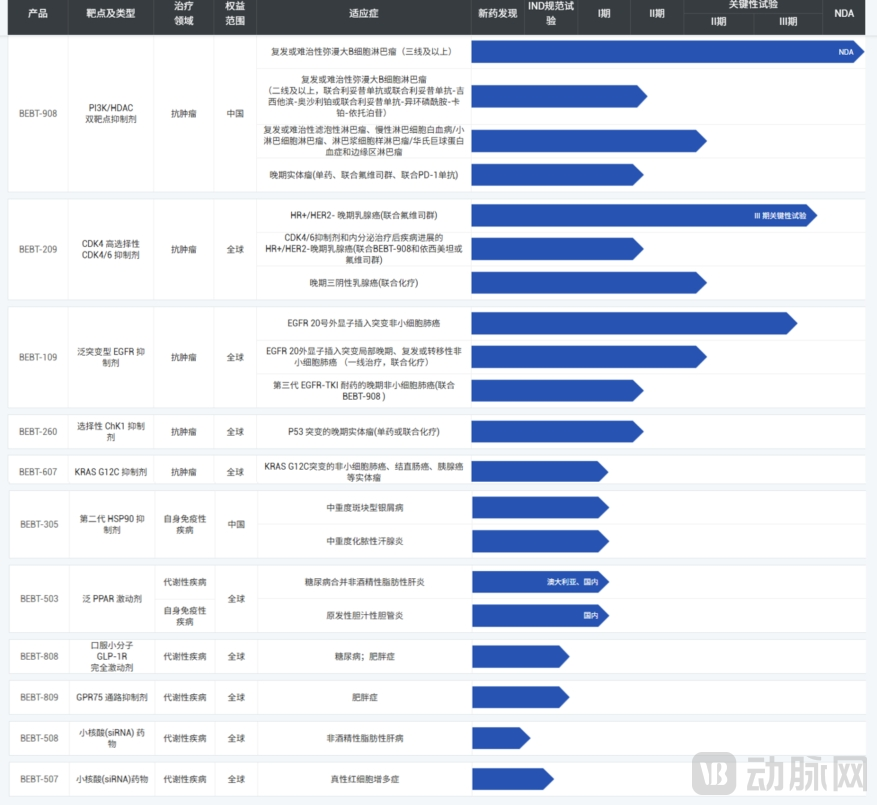This screenshot has width=877, height=805.
Task: Click the 肥胖症 indication for BEBT-809
Action: click(363, 697)
